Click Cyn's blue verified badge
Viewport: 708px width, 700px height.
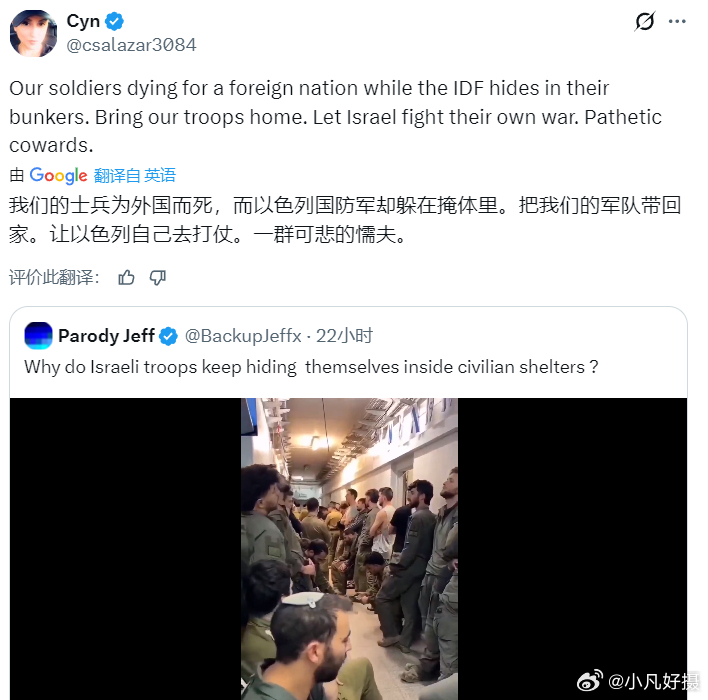tap(114, 21)
